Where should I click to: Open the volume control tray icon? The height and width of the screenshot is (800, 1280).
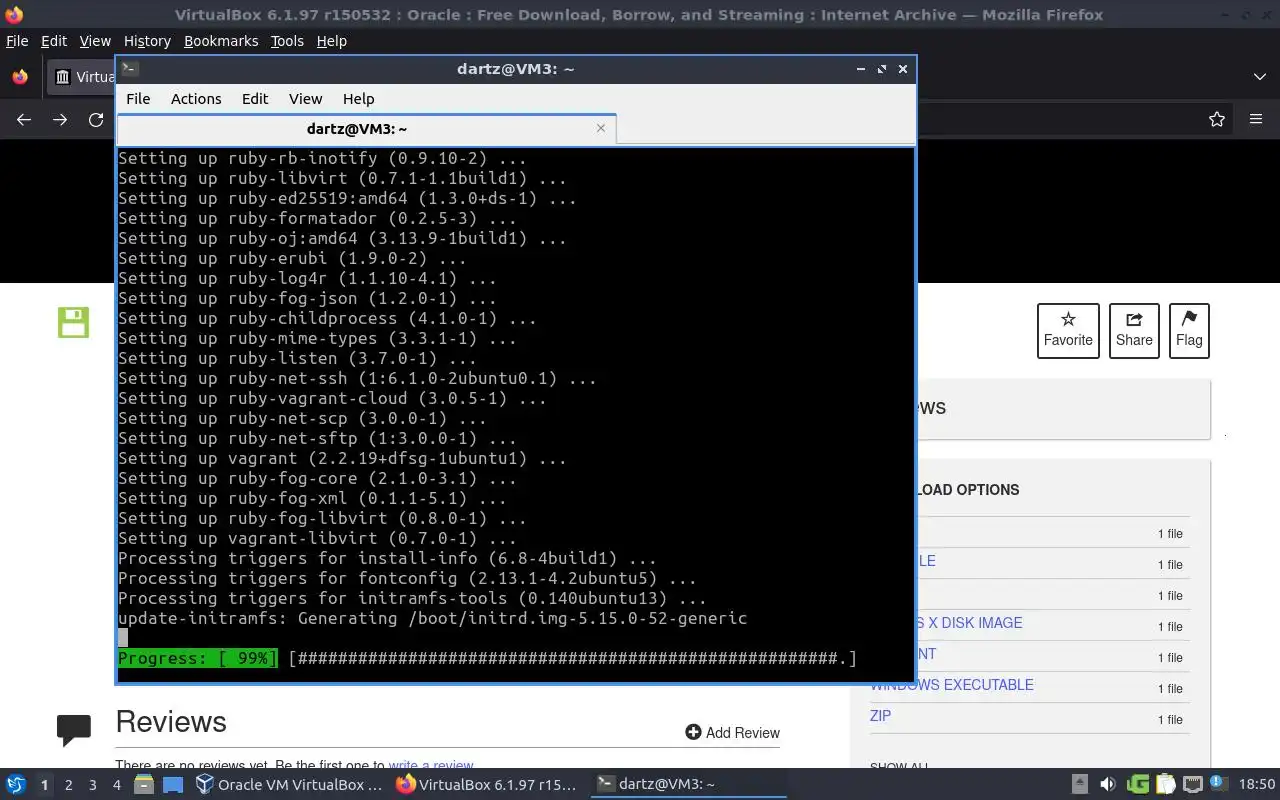click(1107, 785)
